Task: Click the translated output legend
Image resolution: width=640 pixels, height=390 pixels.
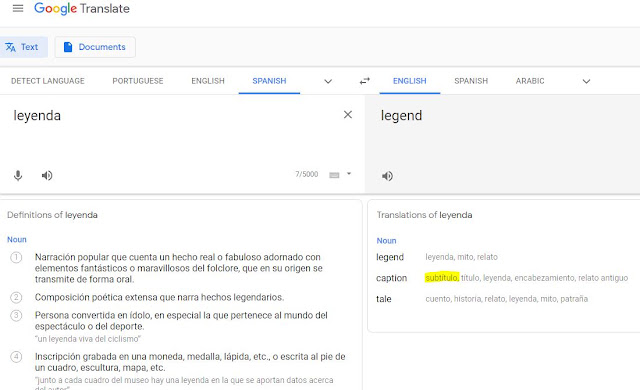Action: [401, 115]
